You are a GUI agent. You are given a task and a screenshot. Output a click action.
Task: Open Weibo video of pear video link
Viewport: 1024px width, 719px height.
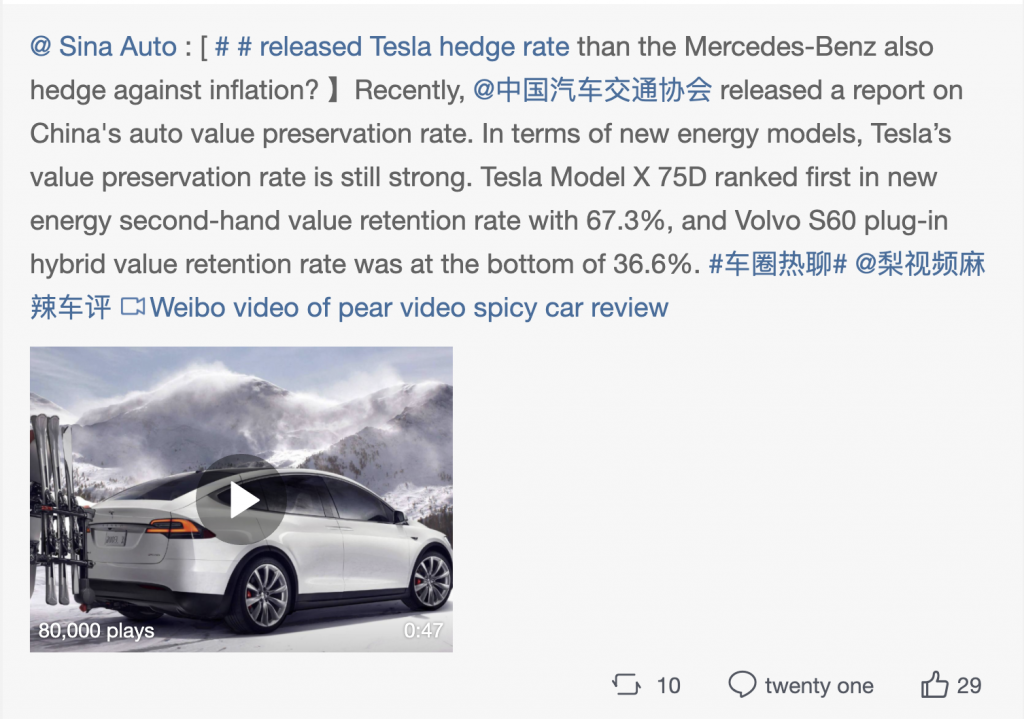click(409, 308)
